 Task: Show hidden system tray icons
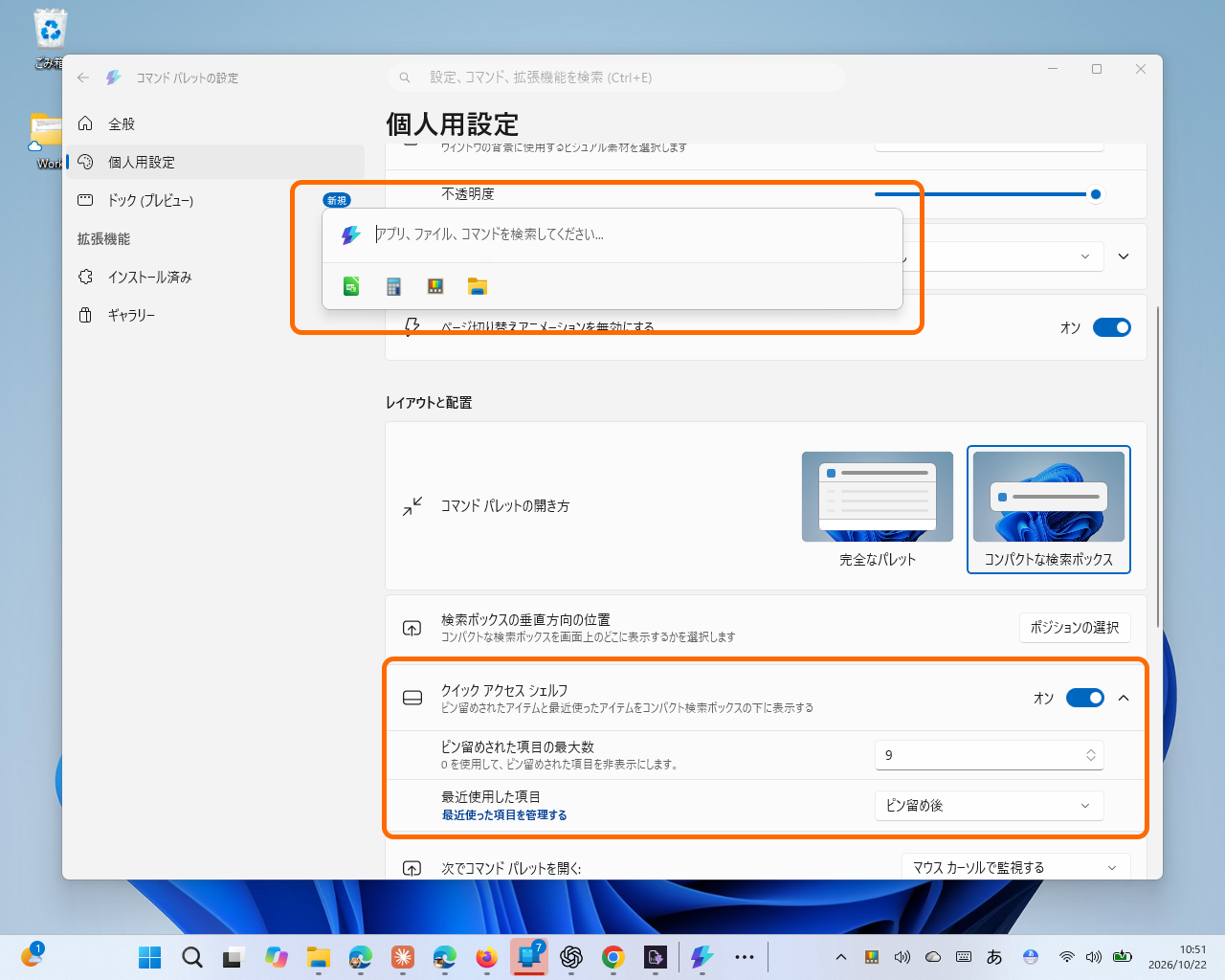coord(840,957)
